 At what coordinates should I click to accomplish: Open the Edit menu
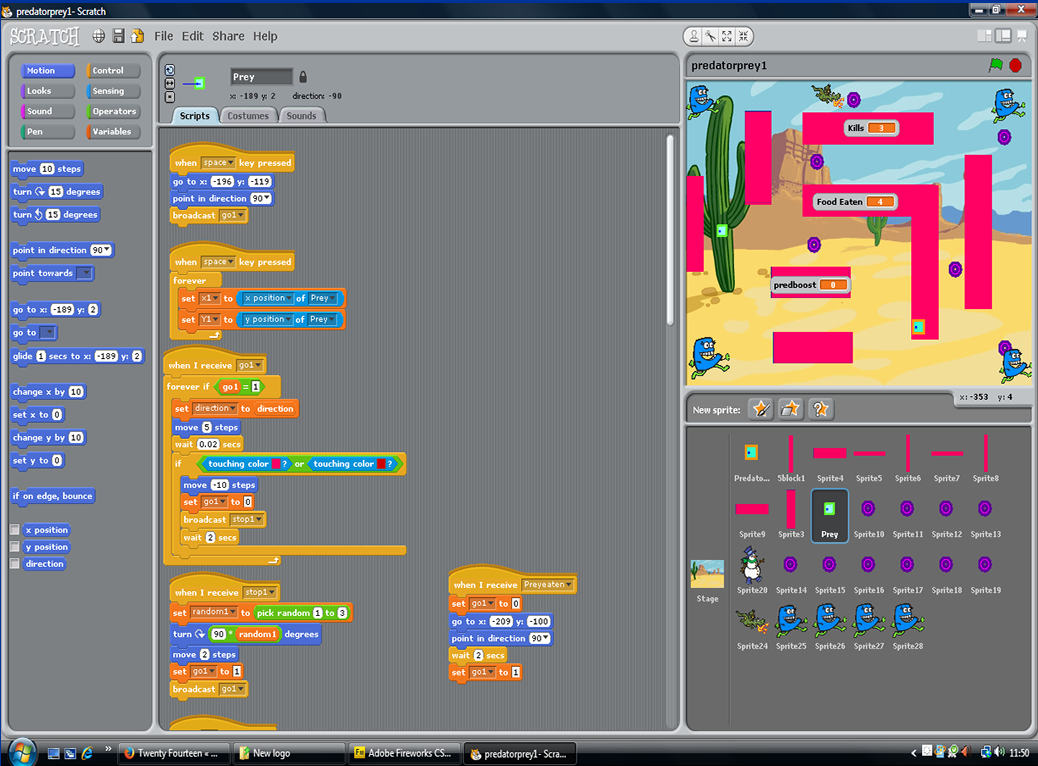(193, 36)
